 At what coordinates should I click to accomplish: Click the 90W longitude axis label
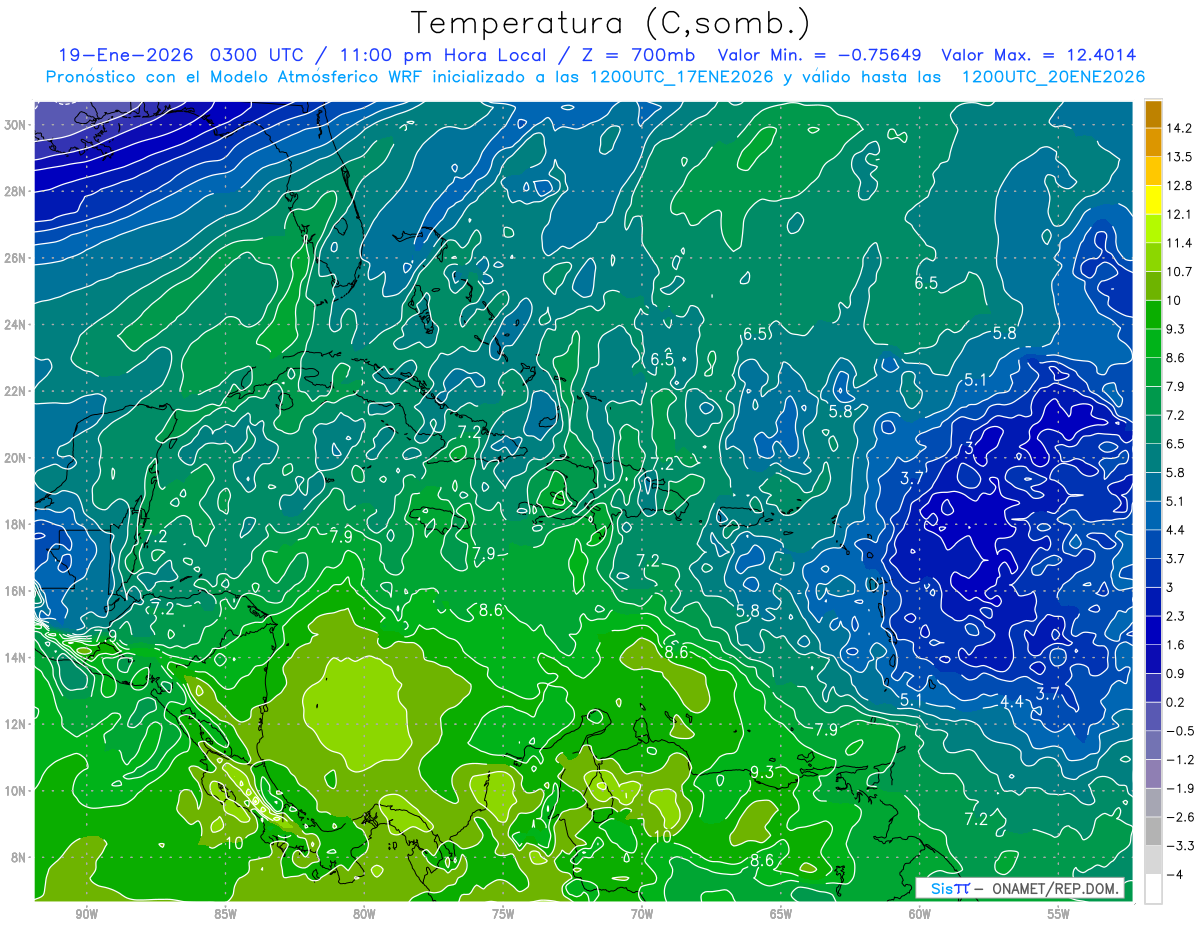[86, 914]
